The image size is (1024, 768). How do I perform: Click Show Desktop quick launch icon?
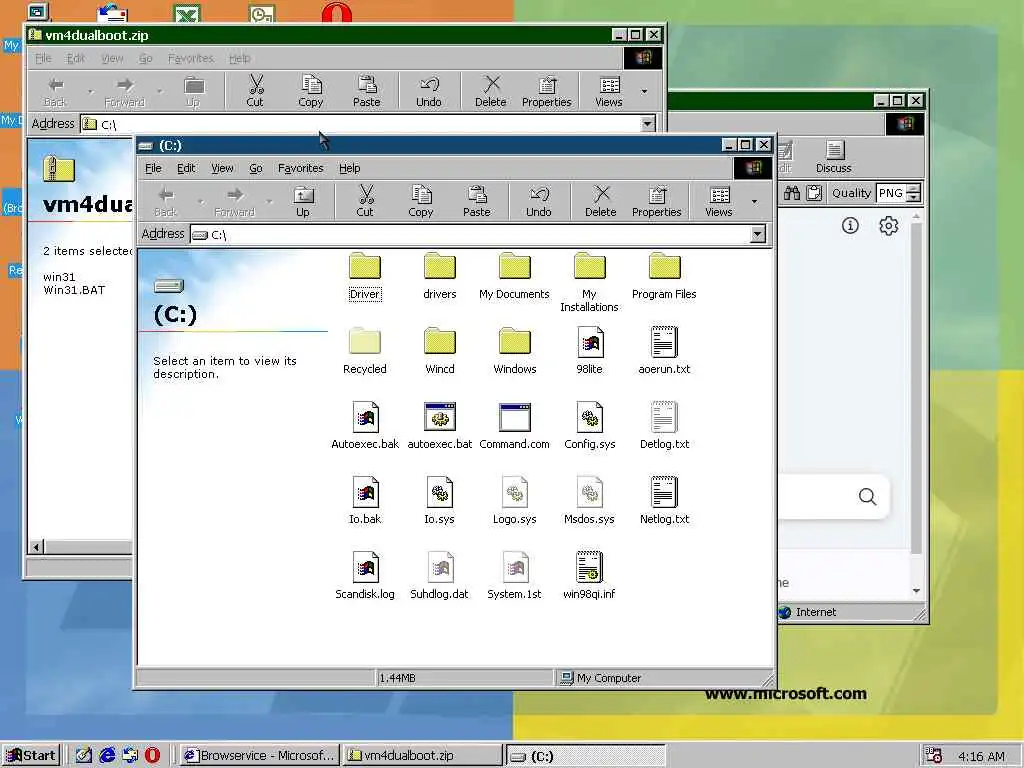pos(83,756)
